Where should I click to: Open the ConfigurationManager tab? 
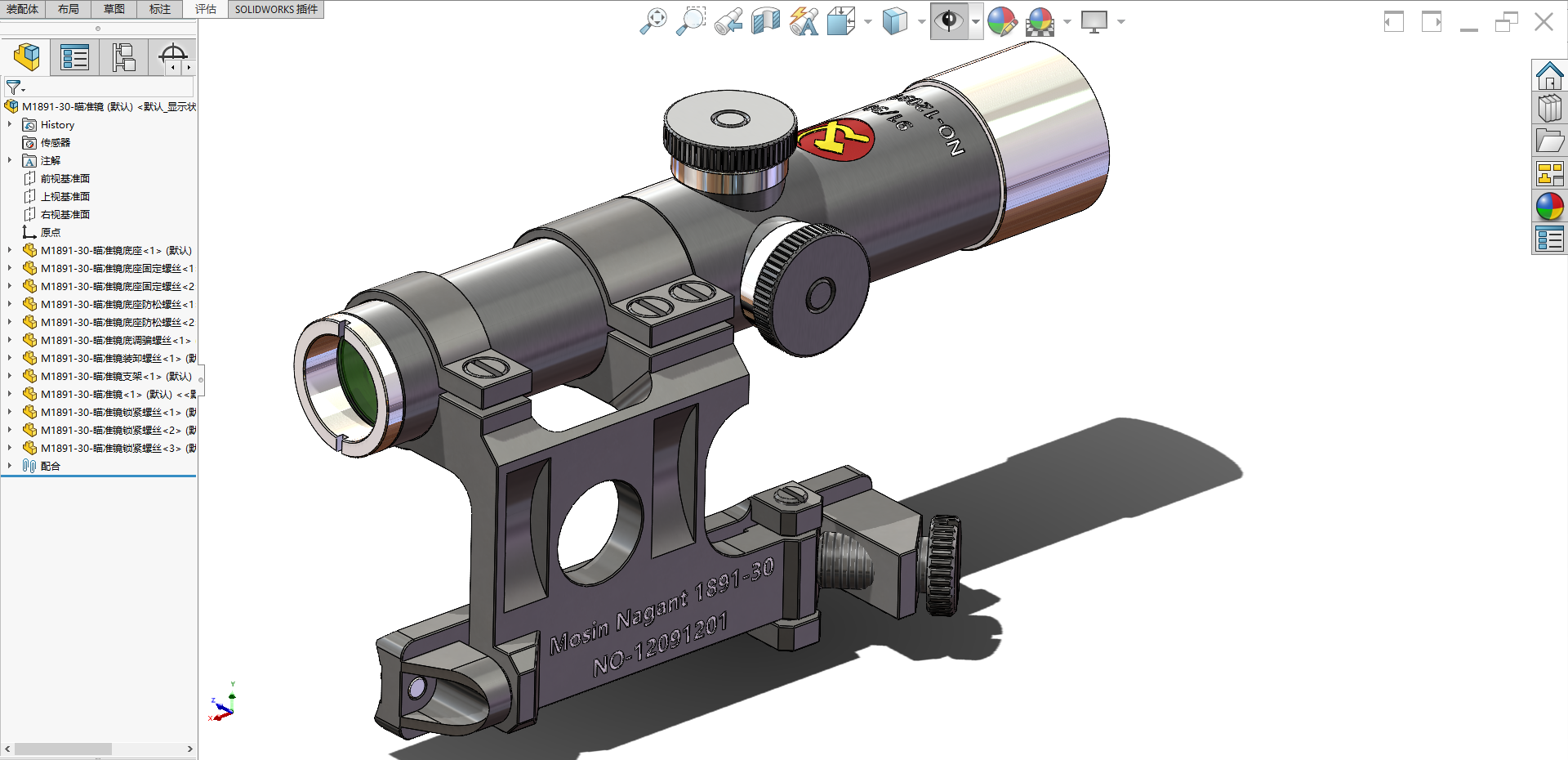click(x=123, y=57)
